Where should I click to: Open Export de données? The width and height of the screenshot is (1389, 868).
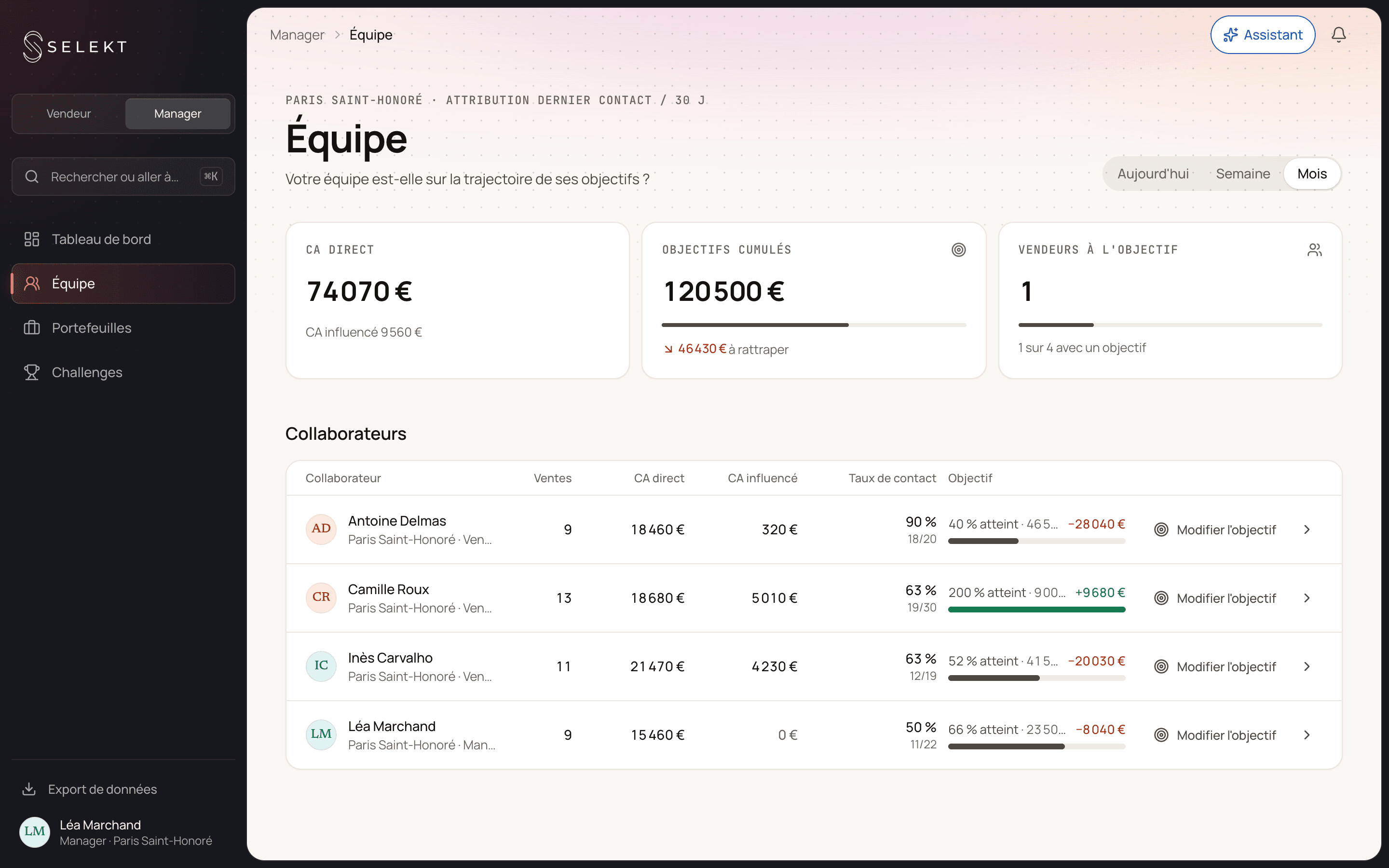click(x=123, y=789)
